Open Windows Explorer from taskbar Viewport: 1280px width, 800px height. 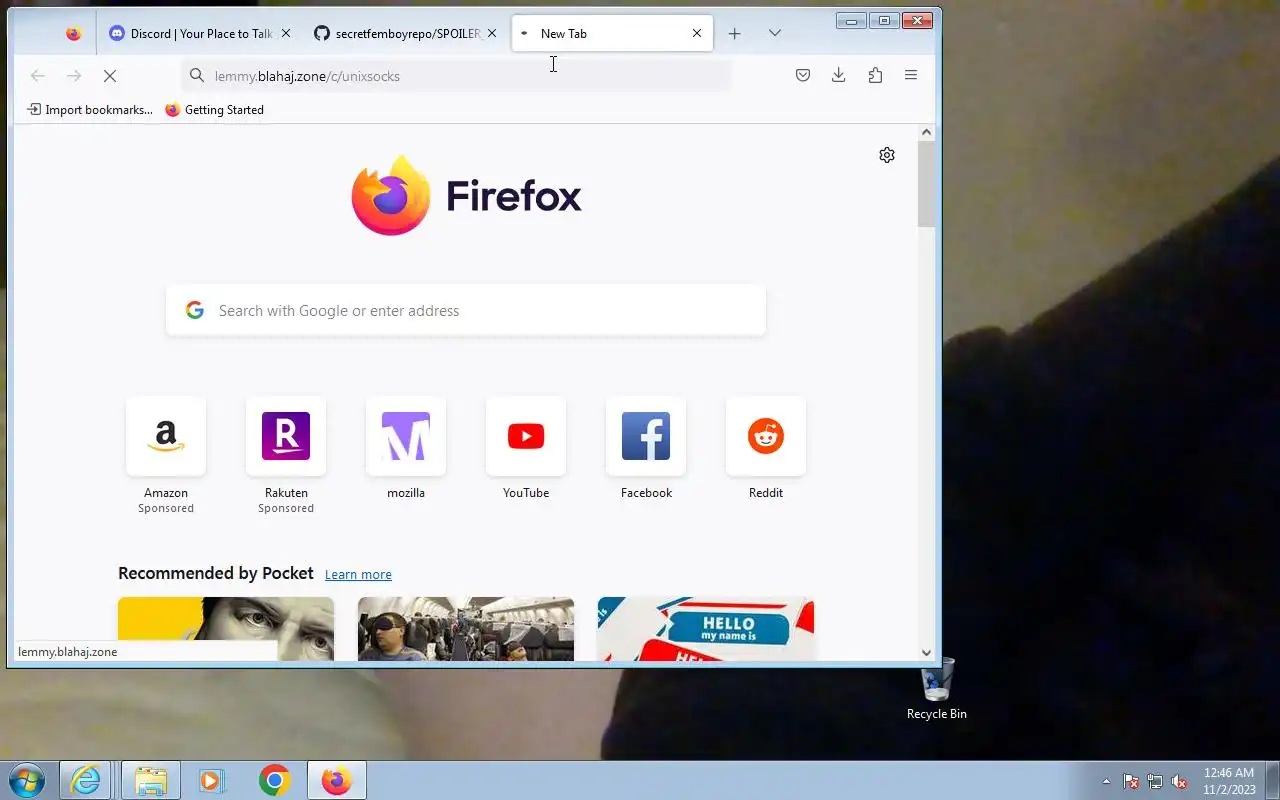(x=150, y=780)
